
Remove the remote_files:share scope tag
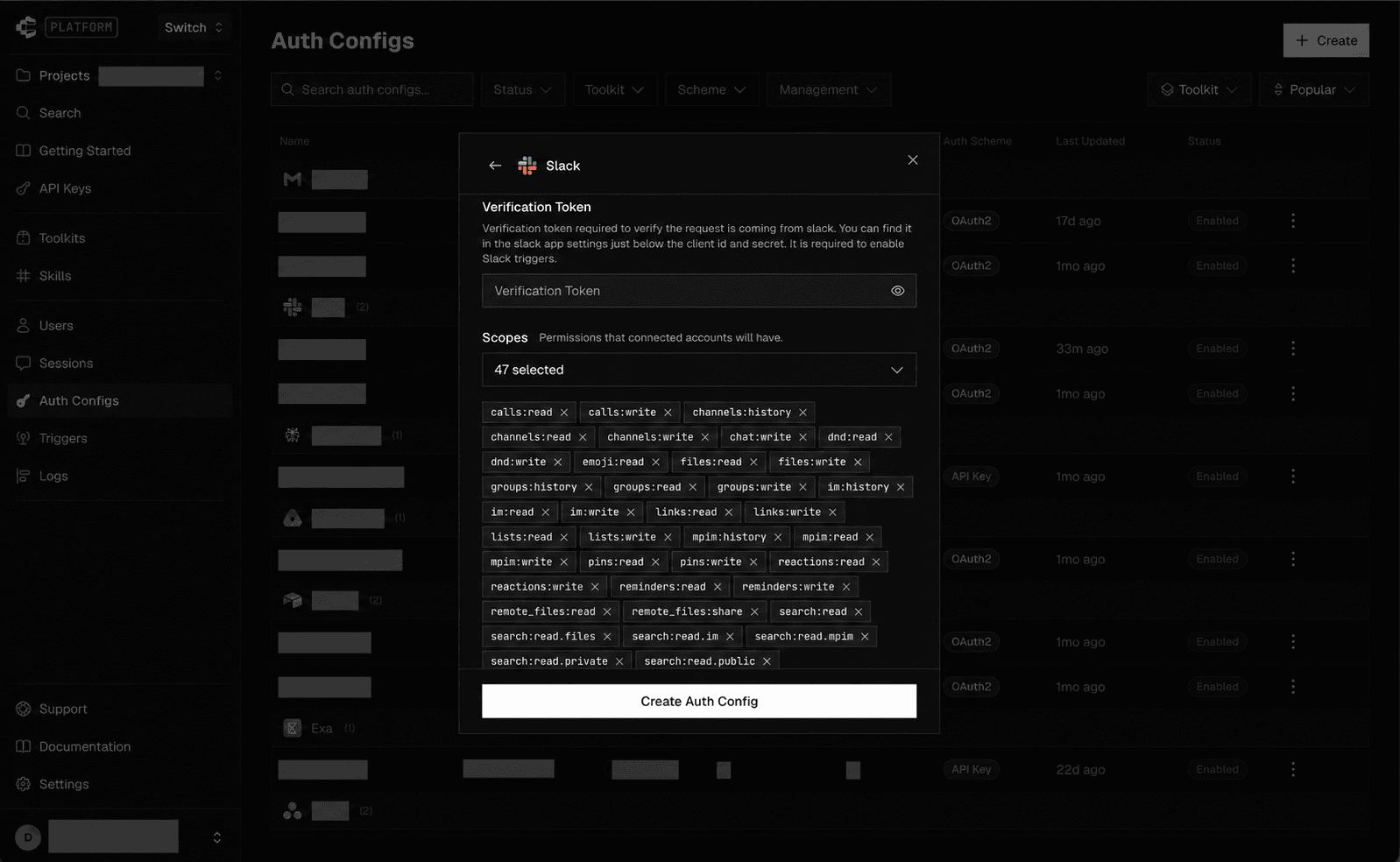pos(754,611)
